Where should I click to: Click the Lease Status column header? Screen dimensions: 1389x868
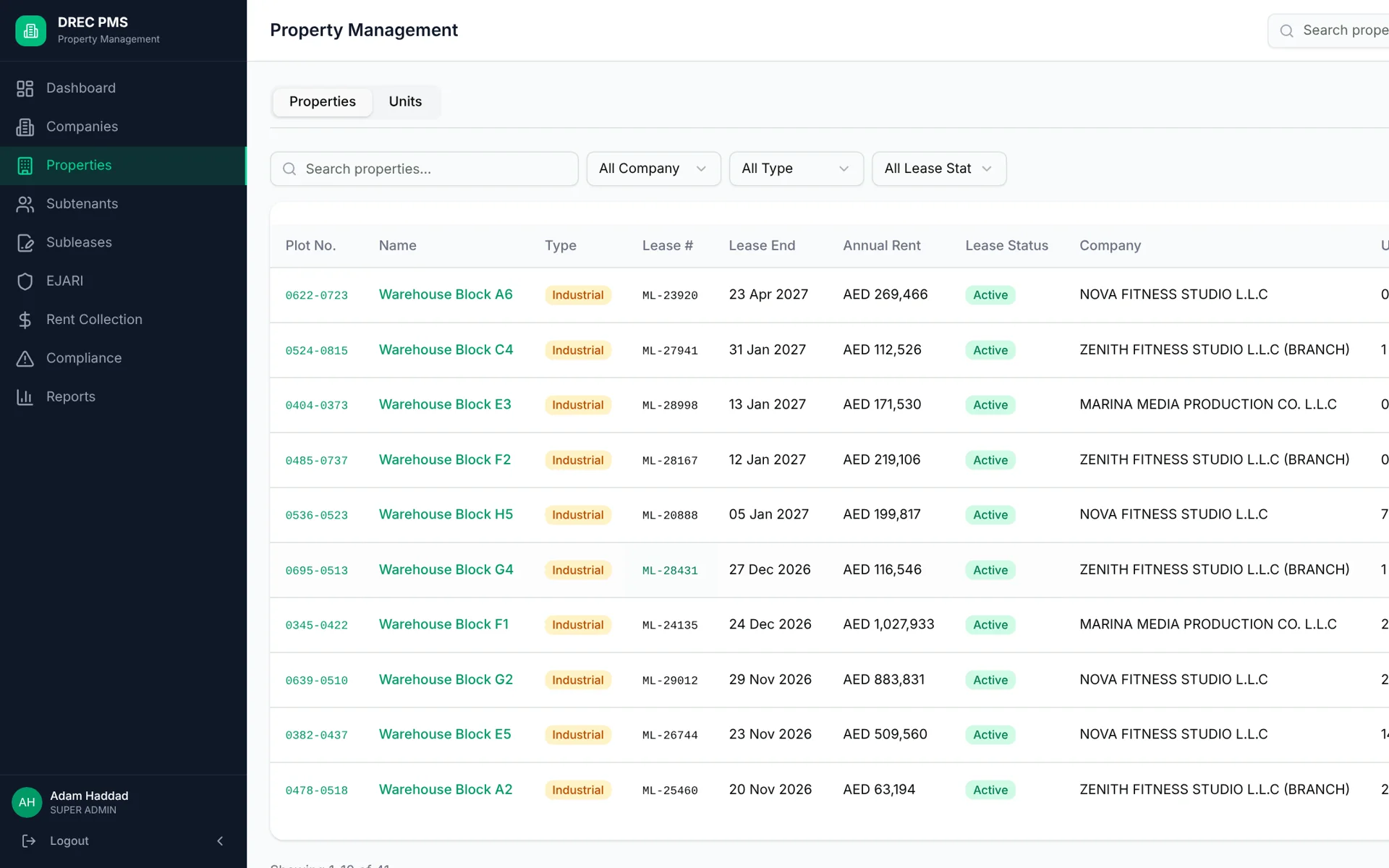tap(1006, 246)
